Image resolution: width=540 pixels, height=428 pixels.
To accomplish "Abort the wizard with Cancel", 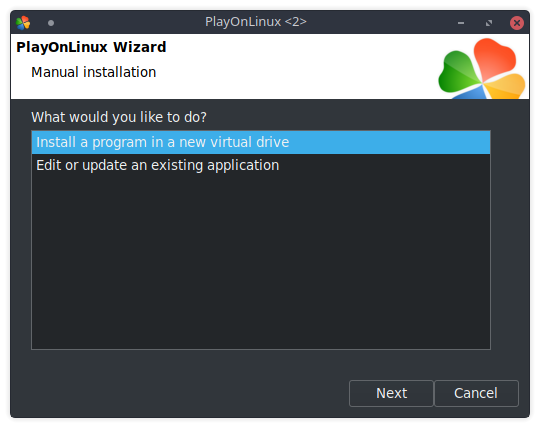I will pos(476,393).
